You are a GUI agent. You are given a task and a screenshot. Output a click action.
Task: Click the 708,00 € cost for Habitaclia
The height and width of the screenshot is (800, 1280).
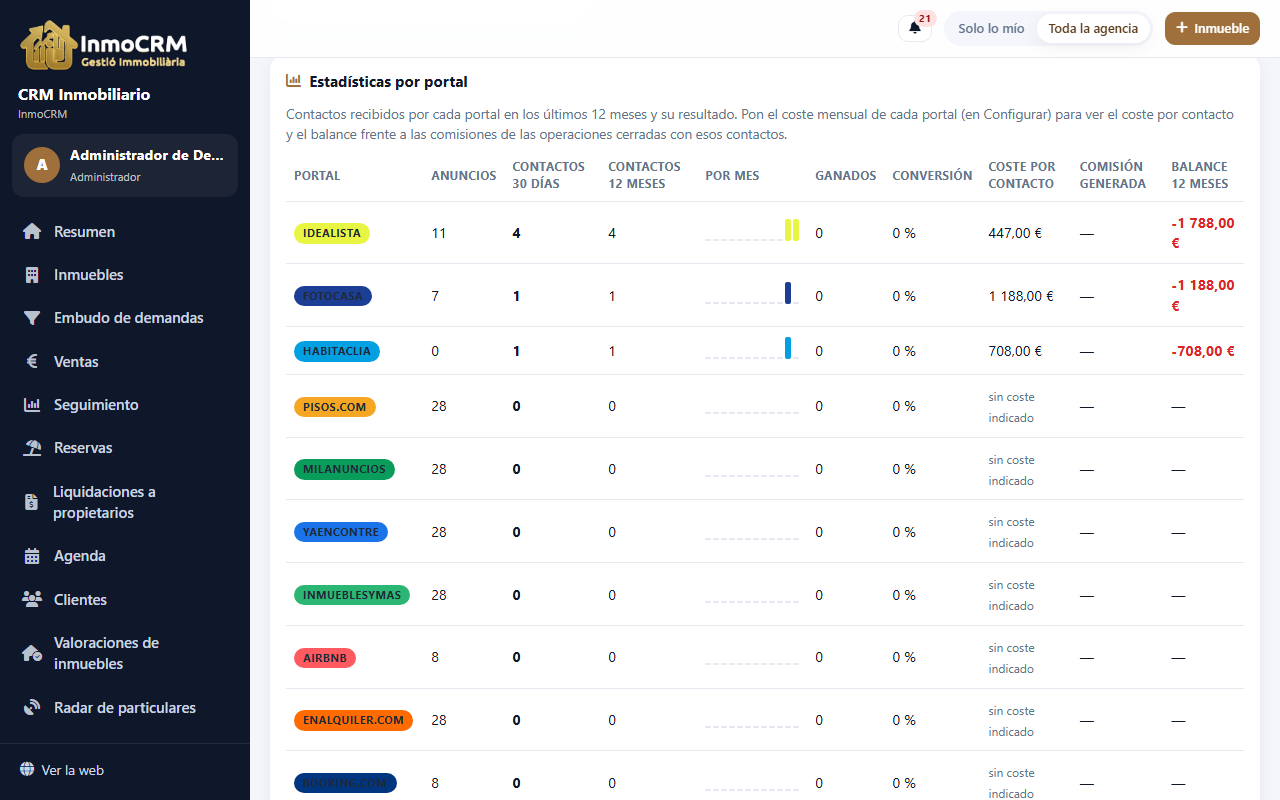coord(1015,351)
